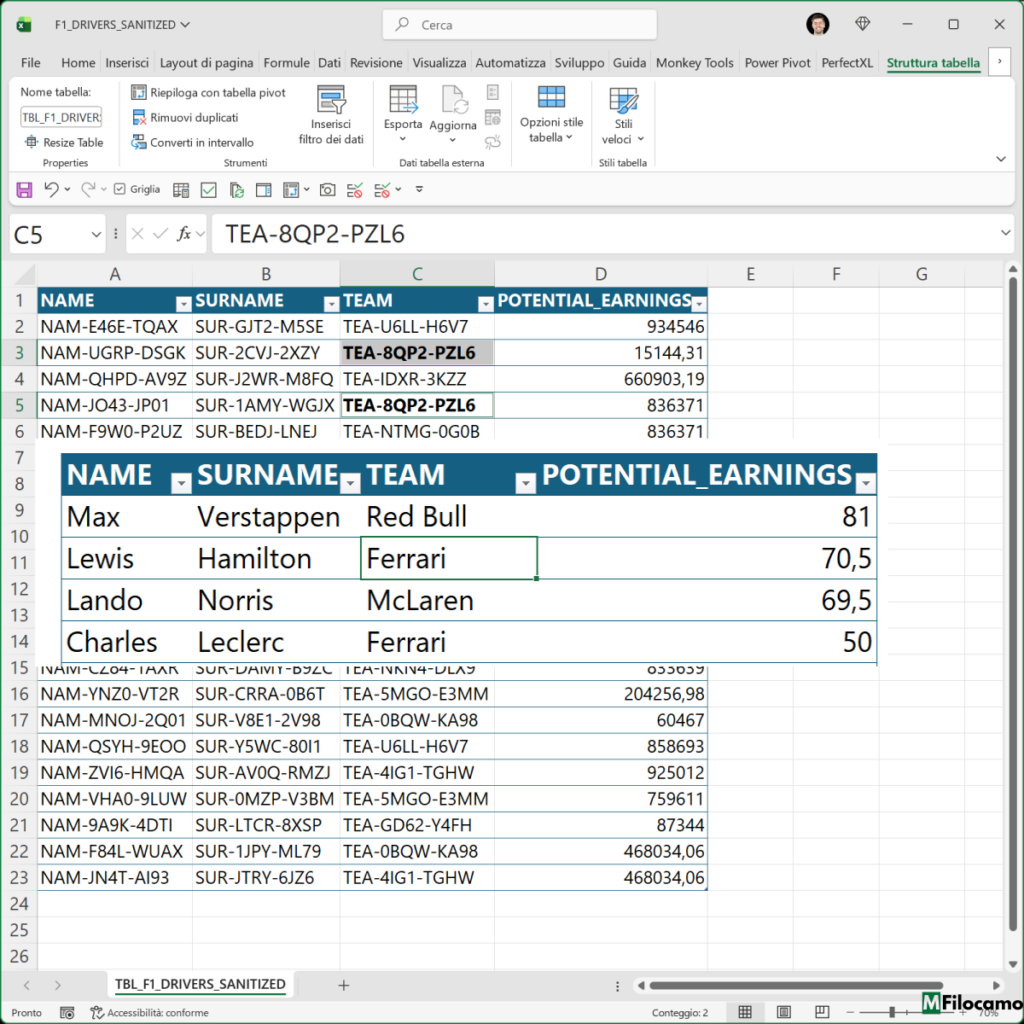Switch to the Home tab
Image resolution: width=1024 pixels, height=1024 pixels.
[x=78, y=63]
